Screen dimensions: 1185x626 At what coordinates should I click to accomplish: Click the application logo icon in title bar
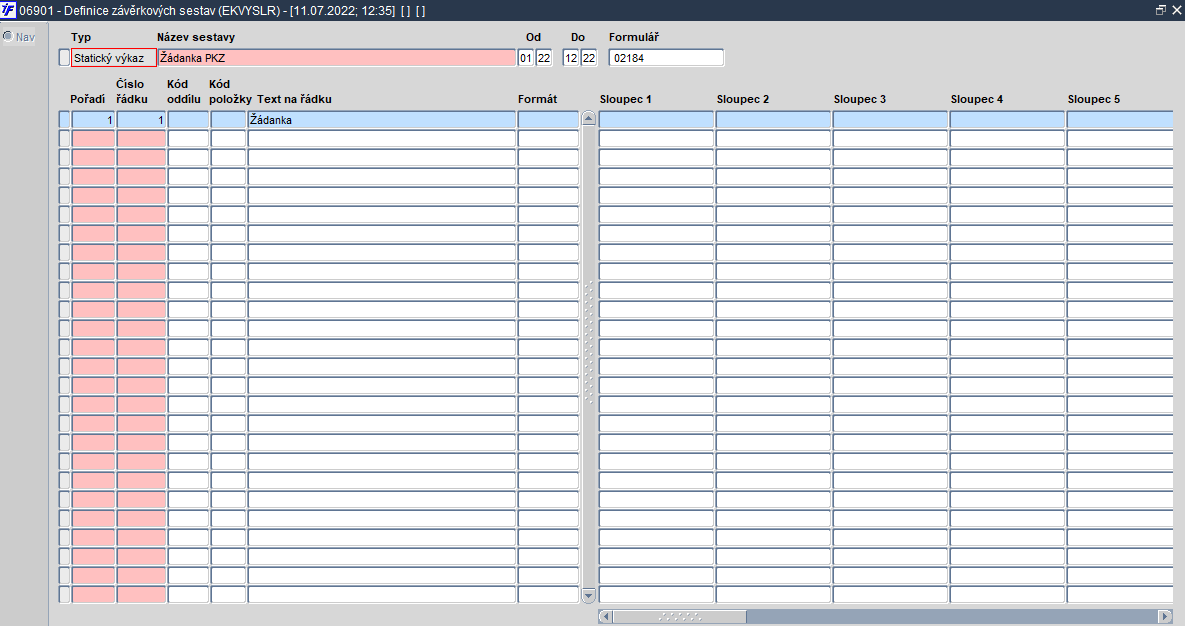(x=8, y=11)
